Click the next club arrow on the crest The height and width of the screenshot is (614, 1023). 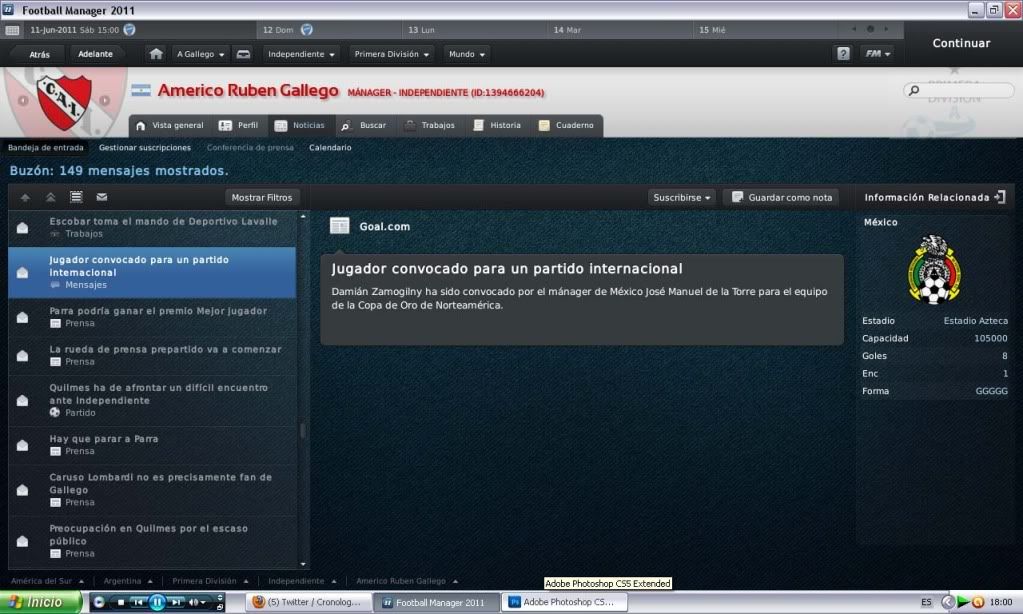pyautogui.click(x=104, y=100)
